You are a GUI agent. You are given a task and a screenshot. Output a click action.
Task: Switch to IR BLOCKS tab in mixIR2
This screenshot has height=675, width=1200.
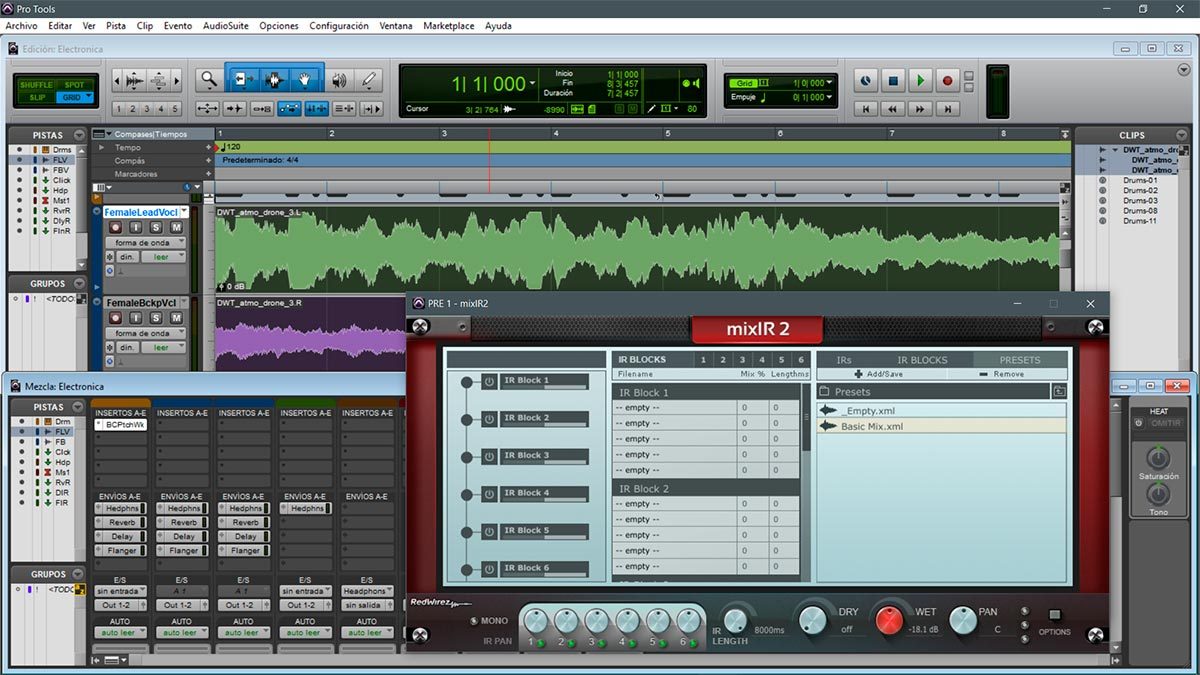point(921,360)
